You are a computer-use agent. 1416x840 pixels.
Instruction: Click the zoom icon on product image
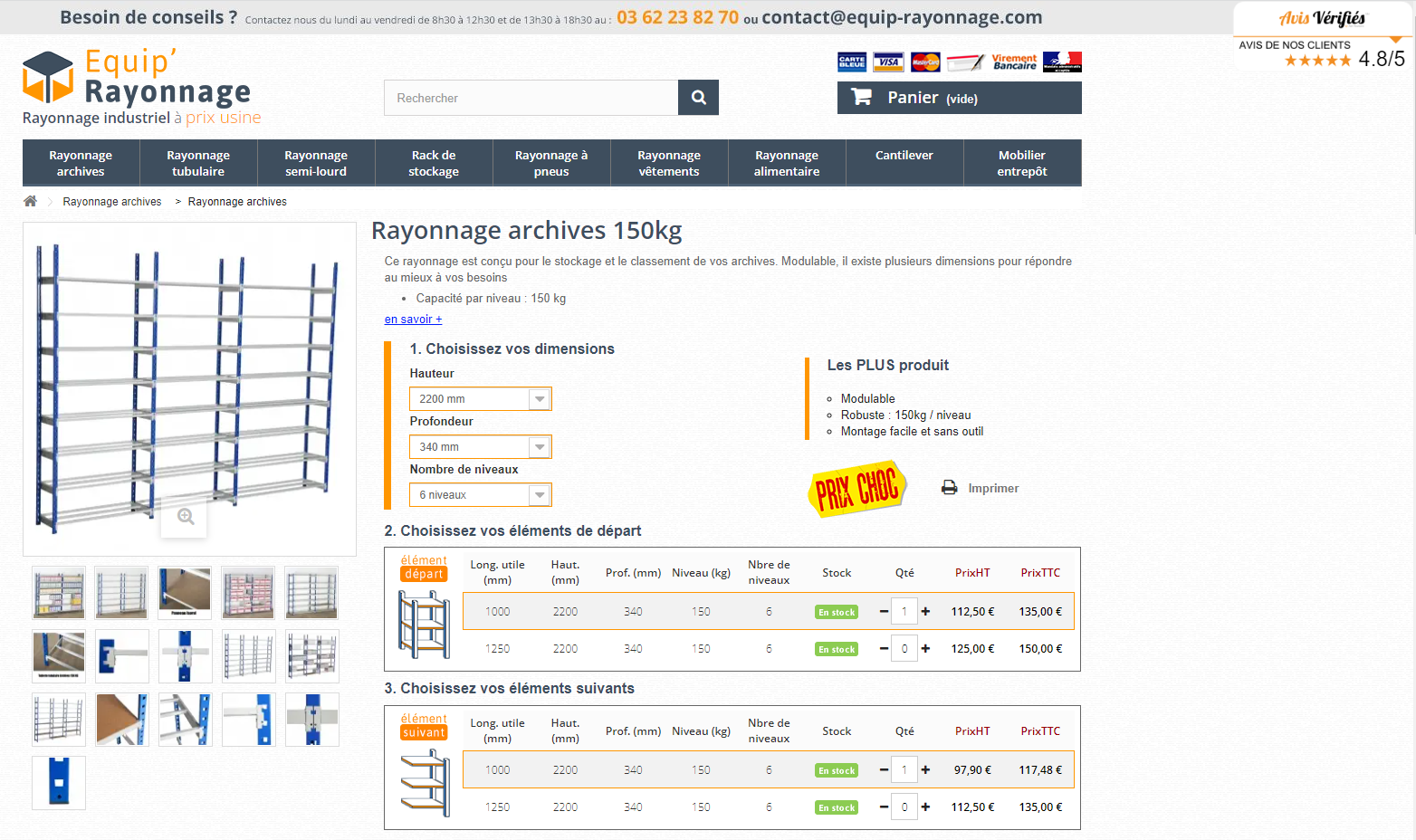tap(185, 517)
